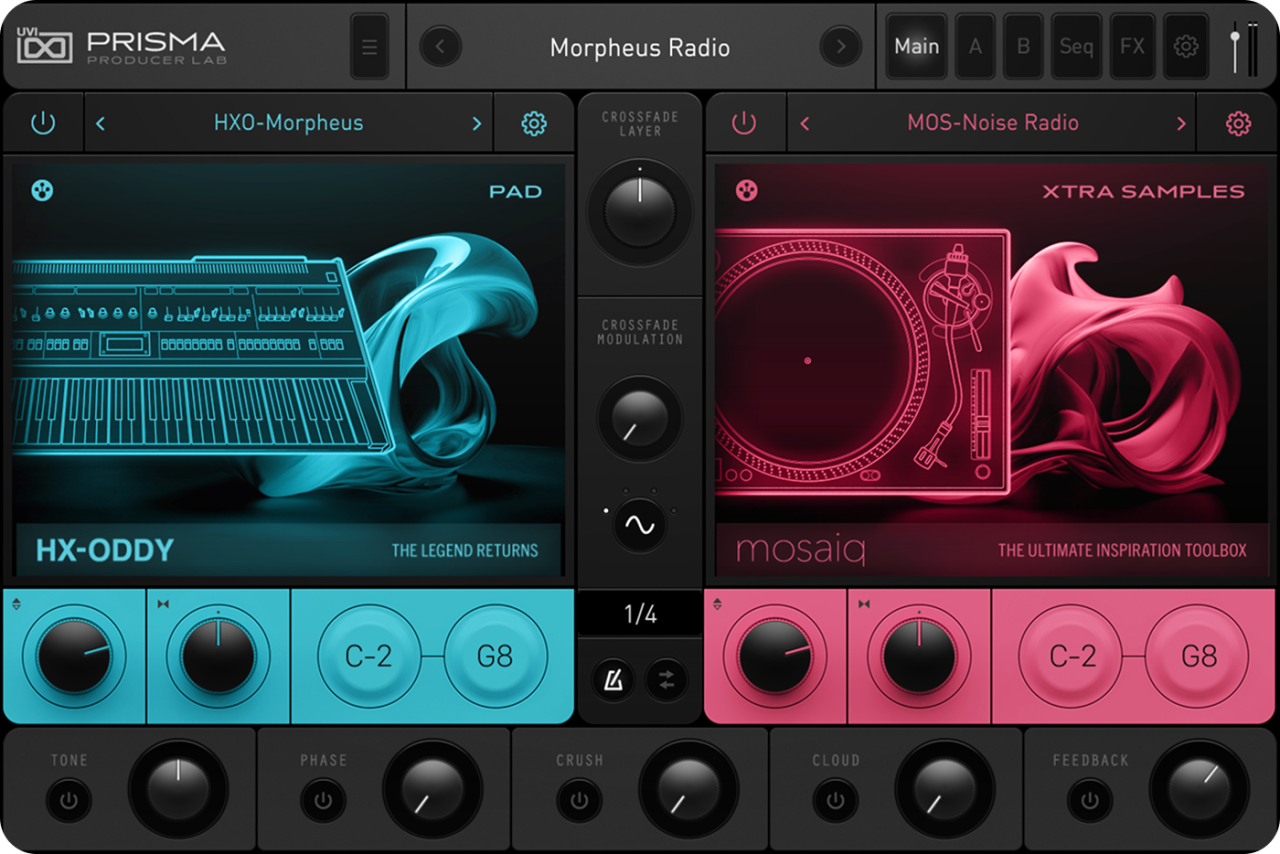Toggle power for the MOS-Noise Radio layer

(745, 123)
